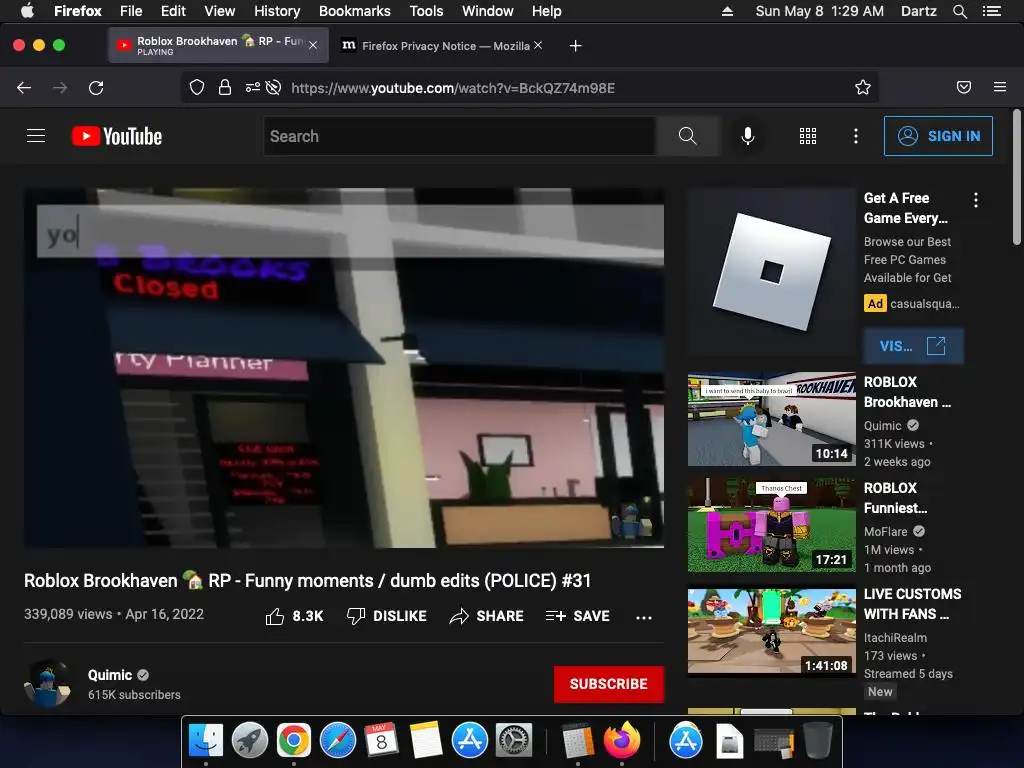Image resolution: width=1024 pixels, height=768 pixels.
Task: Click the SIGN IN button
Action: (938, 136)
